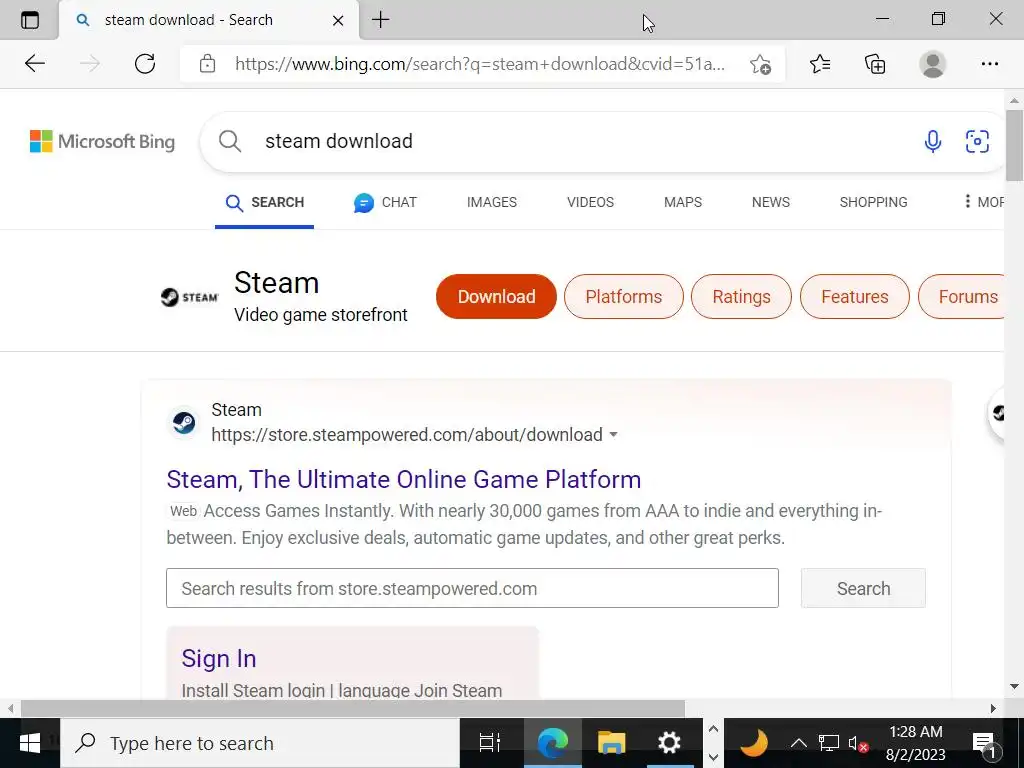This screenshot has width=1024, height=768.
Task: Open the browser profile icon
Action: pos(933,64)
